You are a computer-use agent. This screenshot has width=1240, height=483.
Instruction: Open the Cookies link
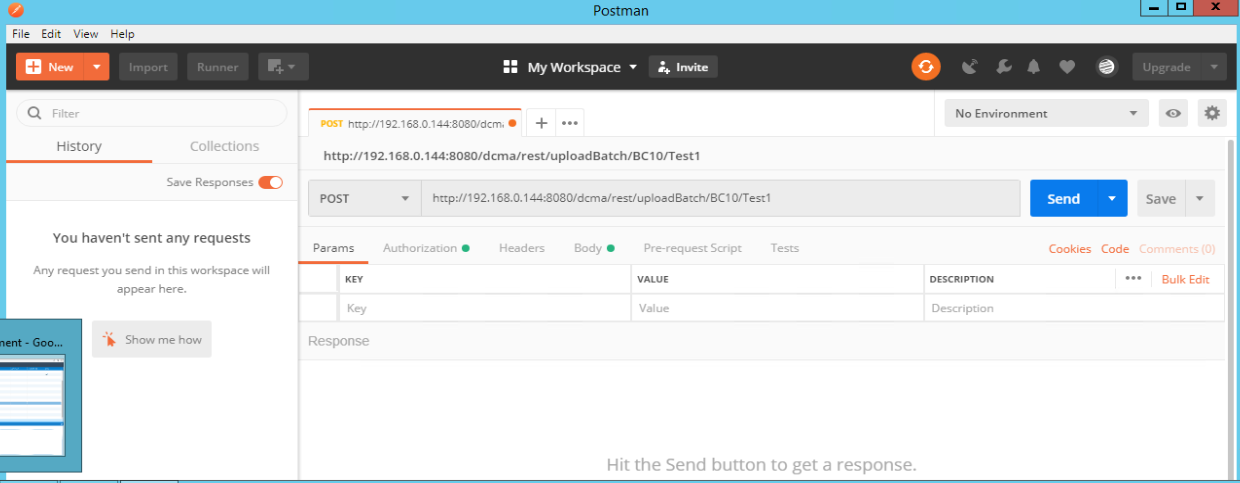pos(1070,249)
